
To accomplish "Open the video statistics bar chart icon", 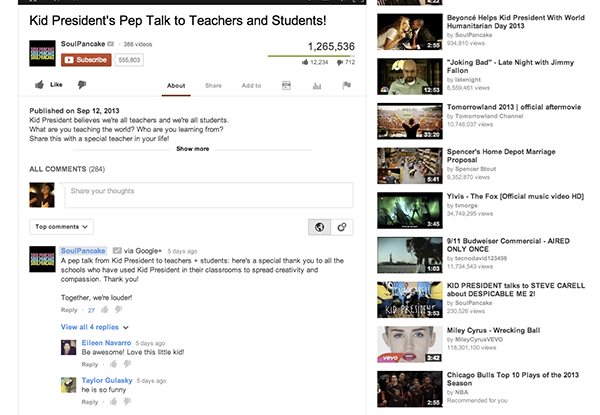I will tap(317, 86).
